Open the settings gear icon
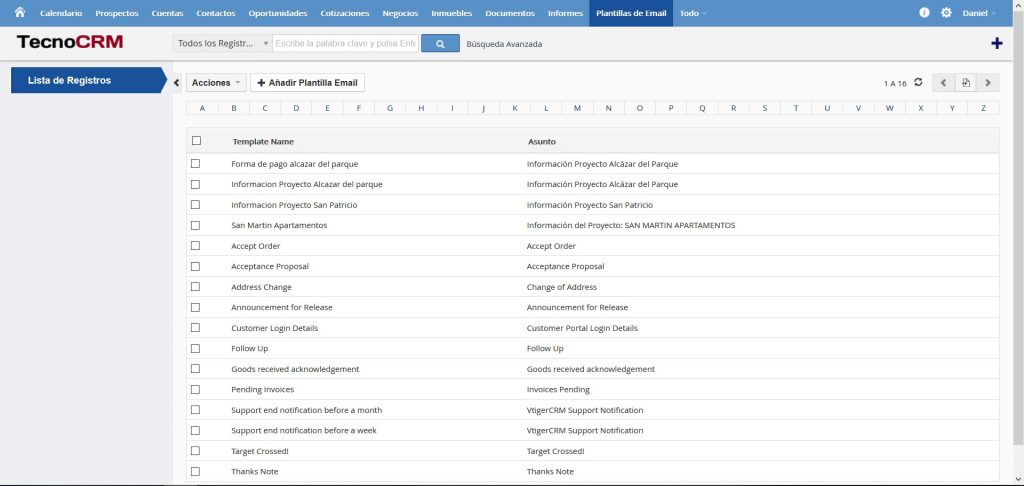Viewport: 1024px width, 486px height. tap(946, 13)
